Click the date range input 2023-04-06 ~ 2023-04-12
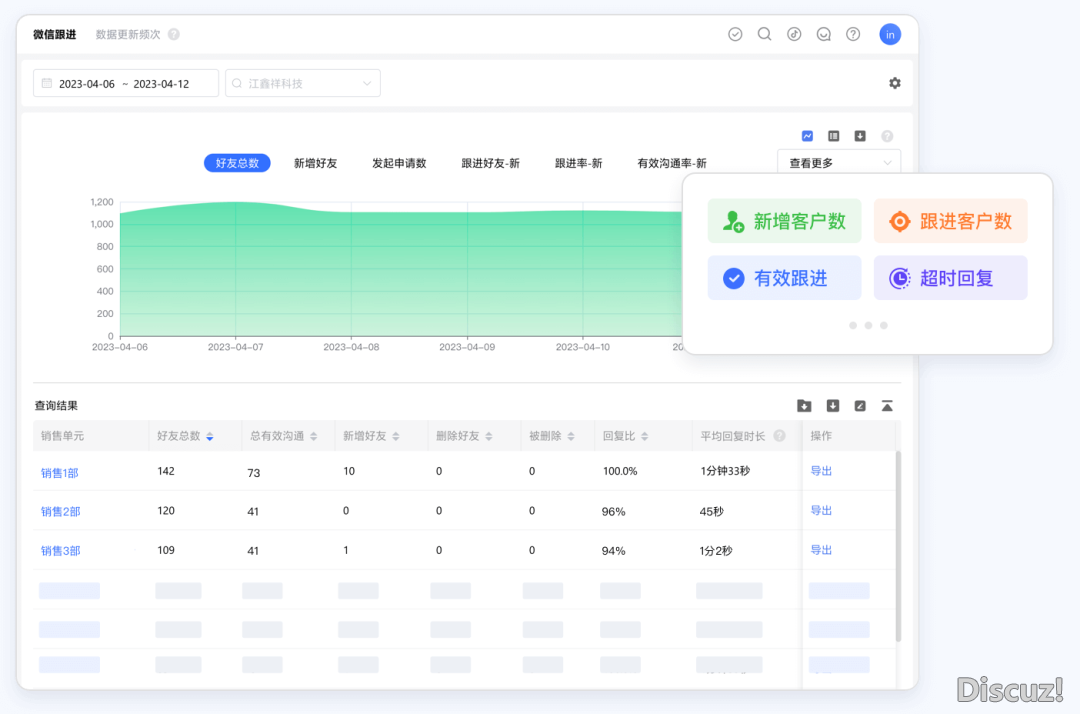The height and width of the screenshot is (714, 1080). pyautogui.click(x=126, y=83)
